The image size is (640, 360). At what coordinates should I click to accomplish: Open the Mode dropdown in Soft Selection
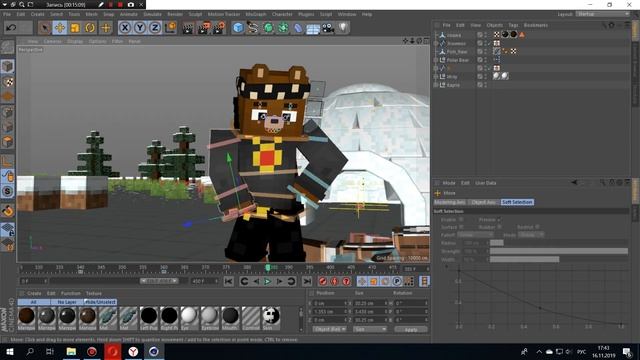531,235
